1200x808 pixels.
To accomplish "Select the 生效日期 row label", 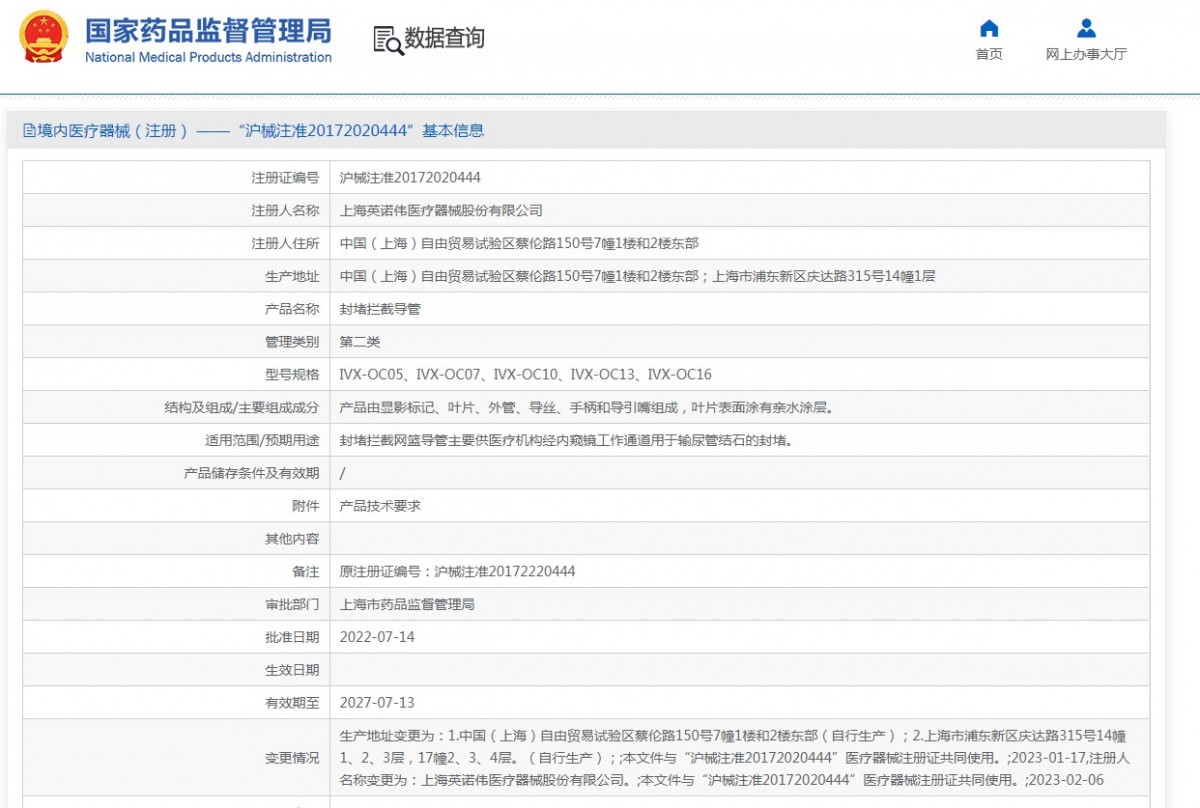I will click(292, 671).
